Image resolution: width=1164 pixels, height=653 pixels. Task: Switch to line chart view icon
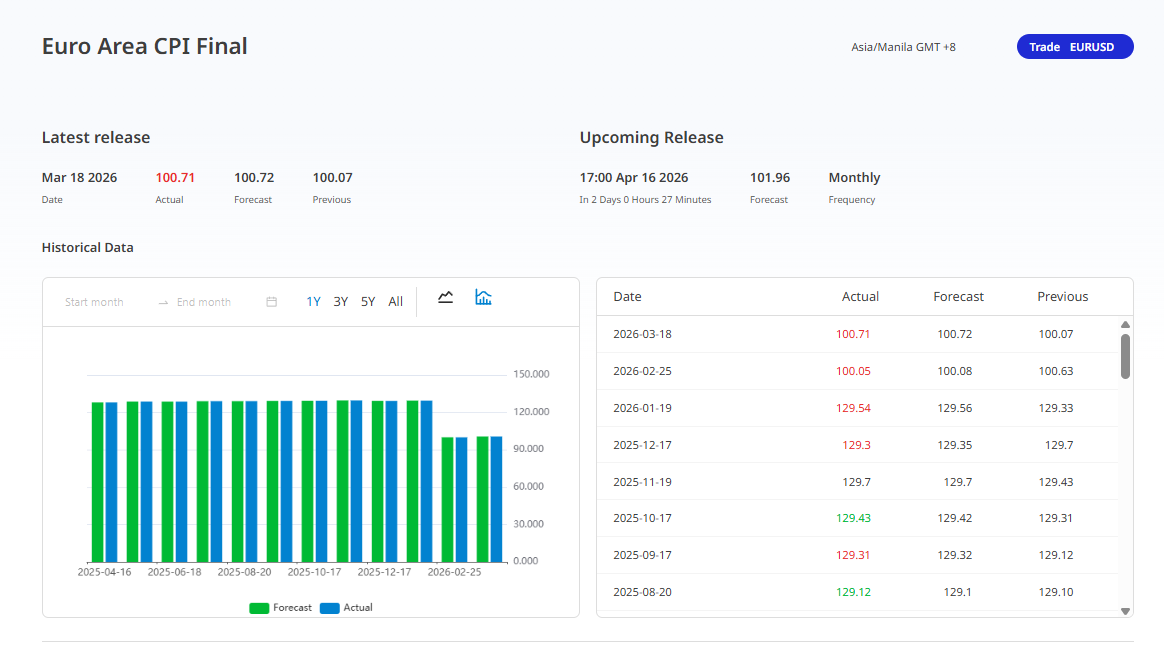[446, 297]
